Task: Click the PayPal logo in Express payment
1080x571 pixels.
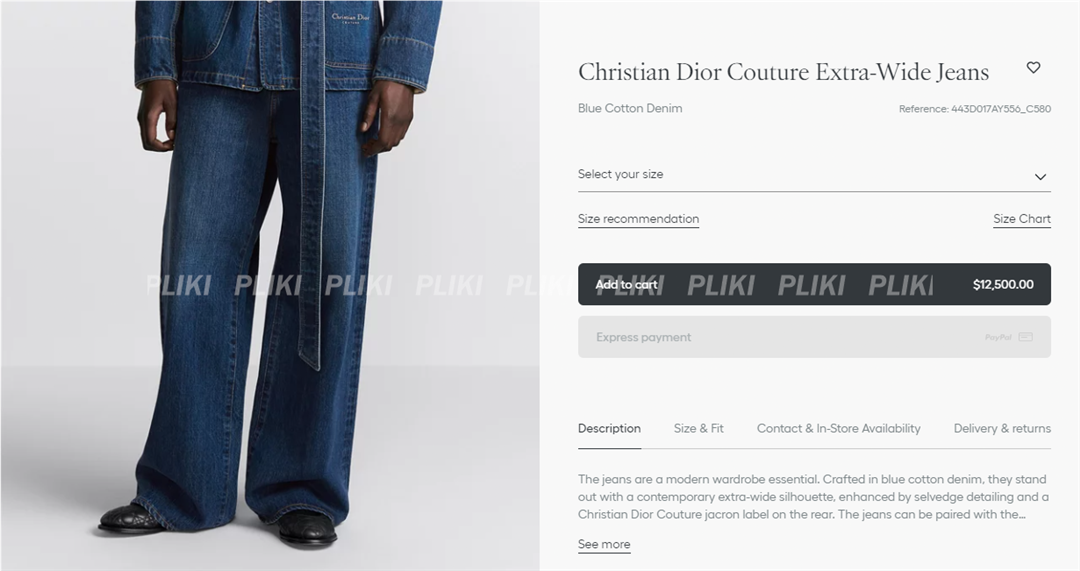Action: (998, 338)
